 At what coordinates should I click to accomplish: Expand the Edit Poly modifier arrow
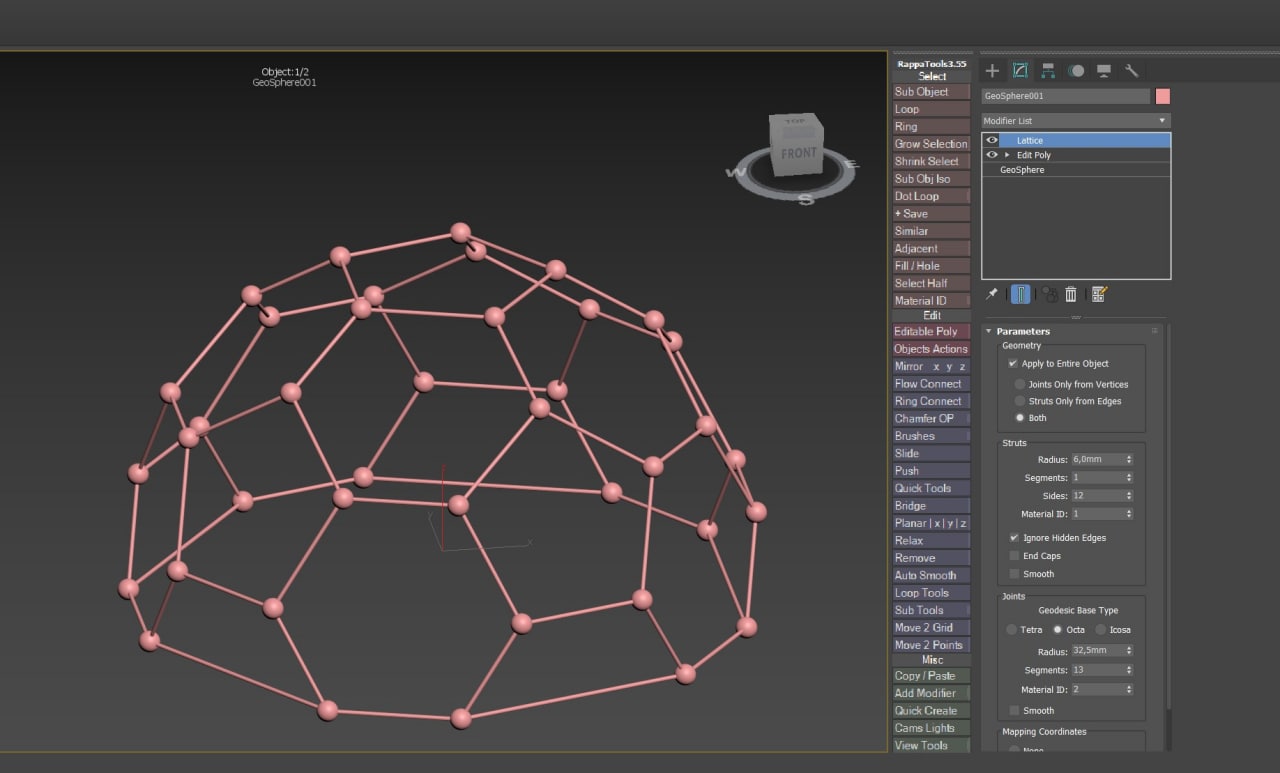pyautogui.click(x=1007, y=155)
